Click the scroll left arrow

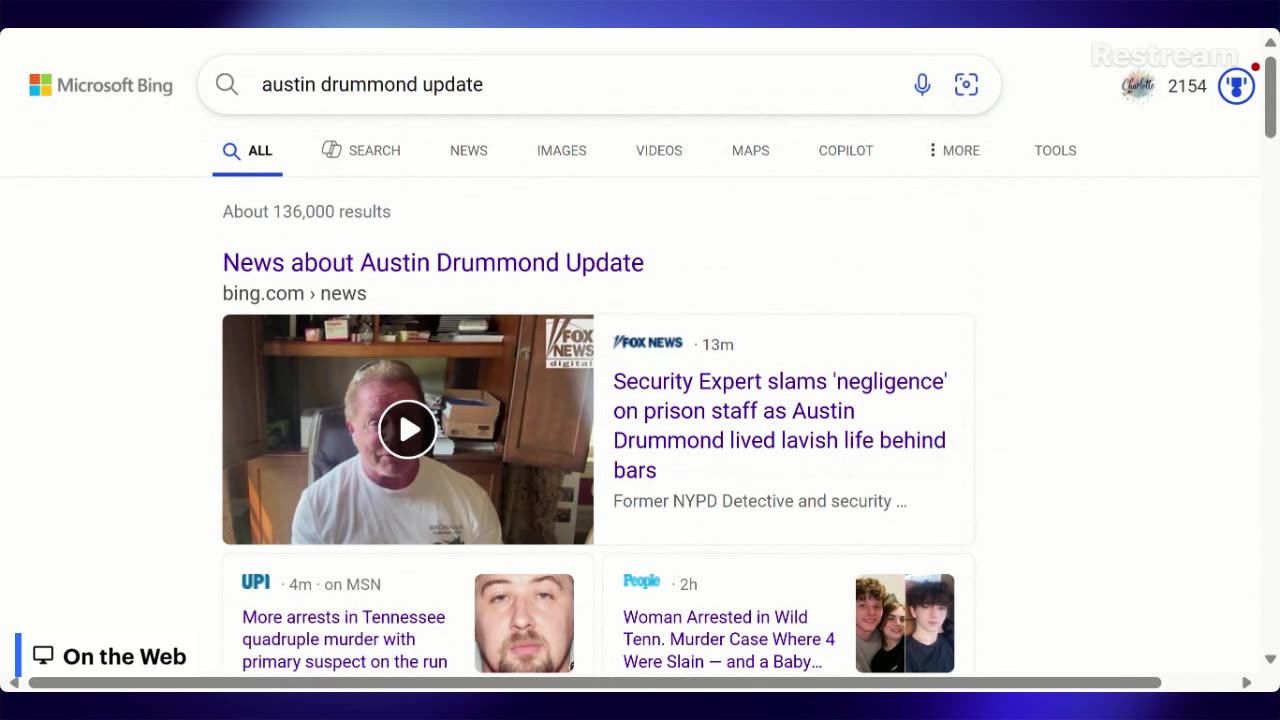tap(14, 683)
